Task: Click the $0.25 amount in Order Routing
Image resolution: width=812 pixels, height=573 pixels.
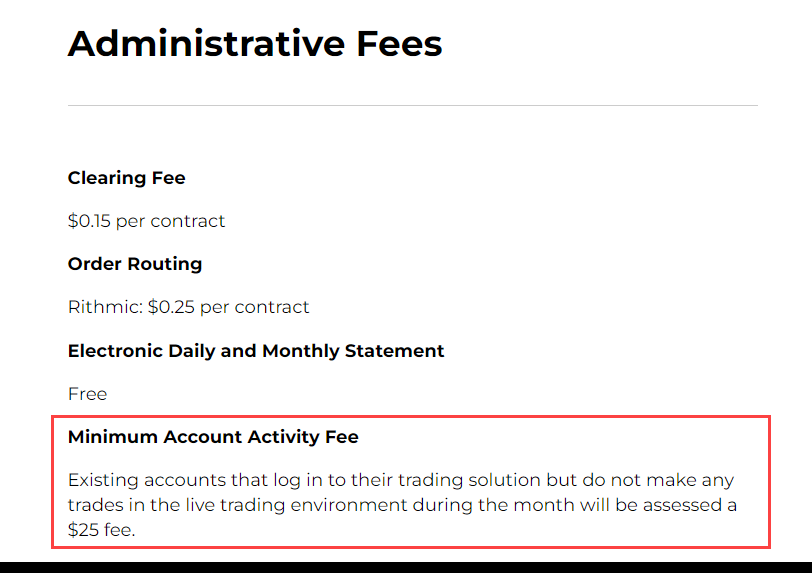Action: tap(171, 307)
